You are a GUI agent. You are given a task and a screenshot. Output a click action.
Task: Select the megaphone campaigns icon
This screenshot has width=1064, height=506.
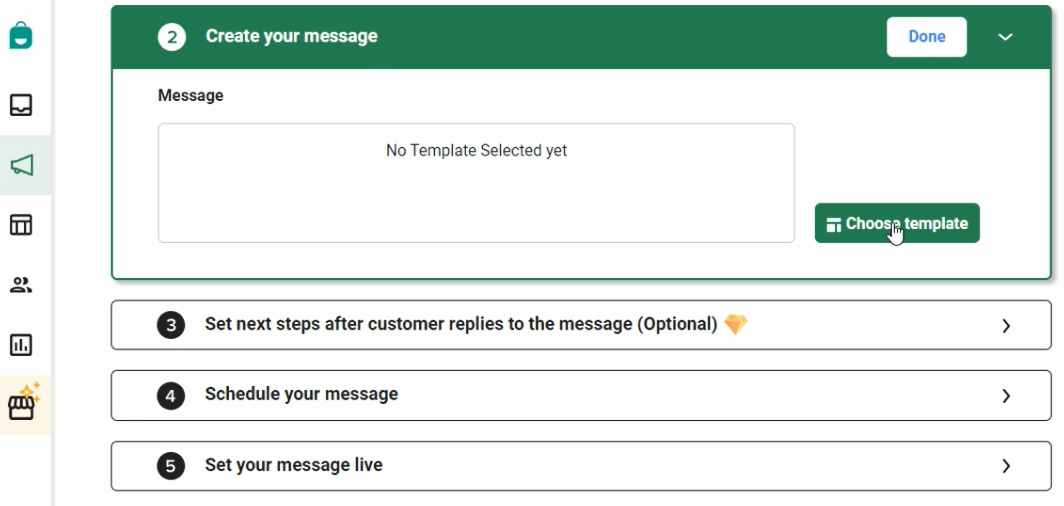[x=21, y=165]
